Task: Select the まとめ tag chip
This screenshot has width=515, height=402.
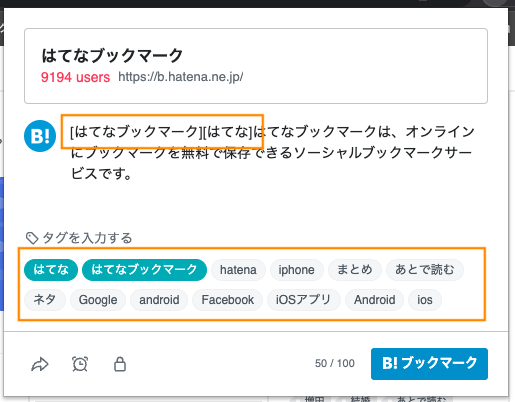Action: click(355, 270)
